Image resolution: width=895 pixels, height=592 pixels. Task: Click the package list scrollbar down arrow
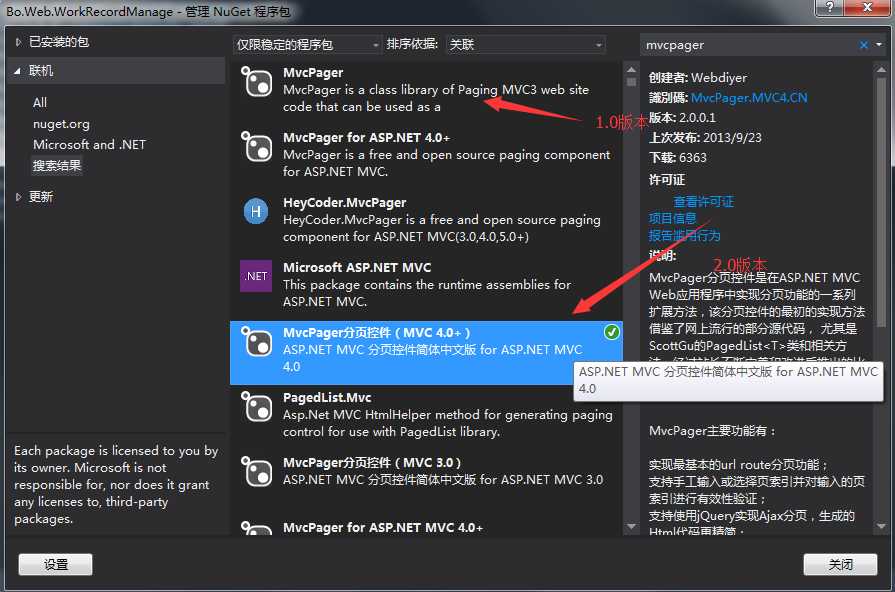(x=631, y=526)
